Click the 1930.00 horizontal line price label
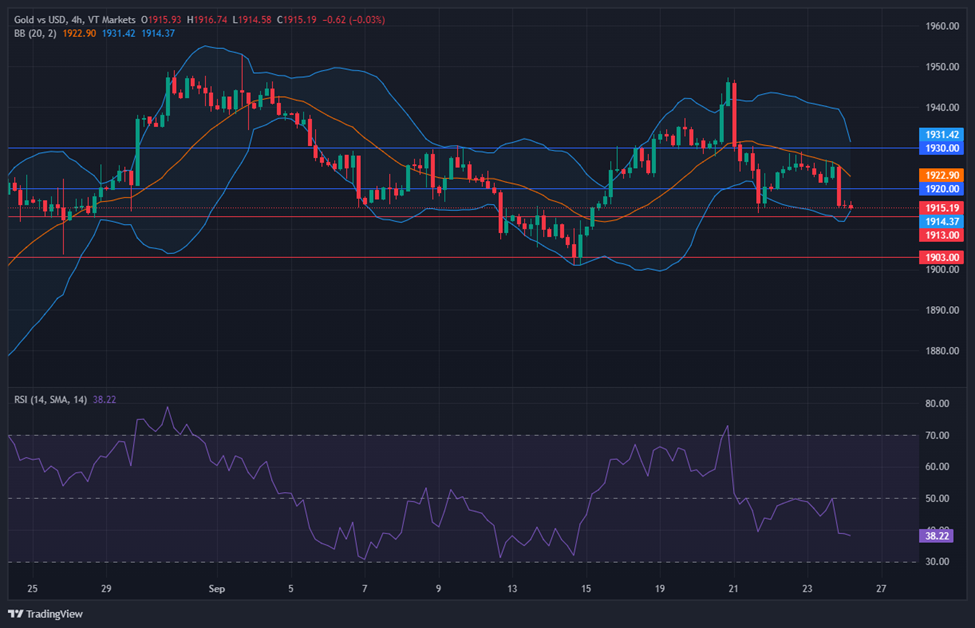 pos(941,148)
